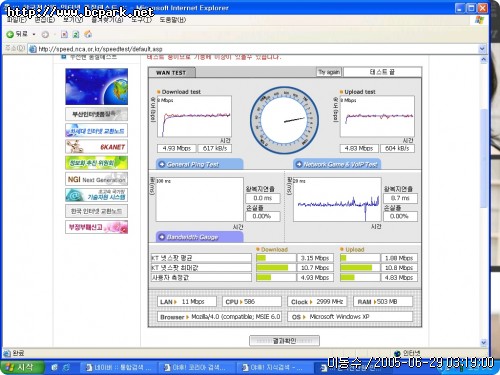Open the 정보화 추진 위원회 banner
This screenshot has width=500, height=375.
(x=97, y=163)
